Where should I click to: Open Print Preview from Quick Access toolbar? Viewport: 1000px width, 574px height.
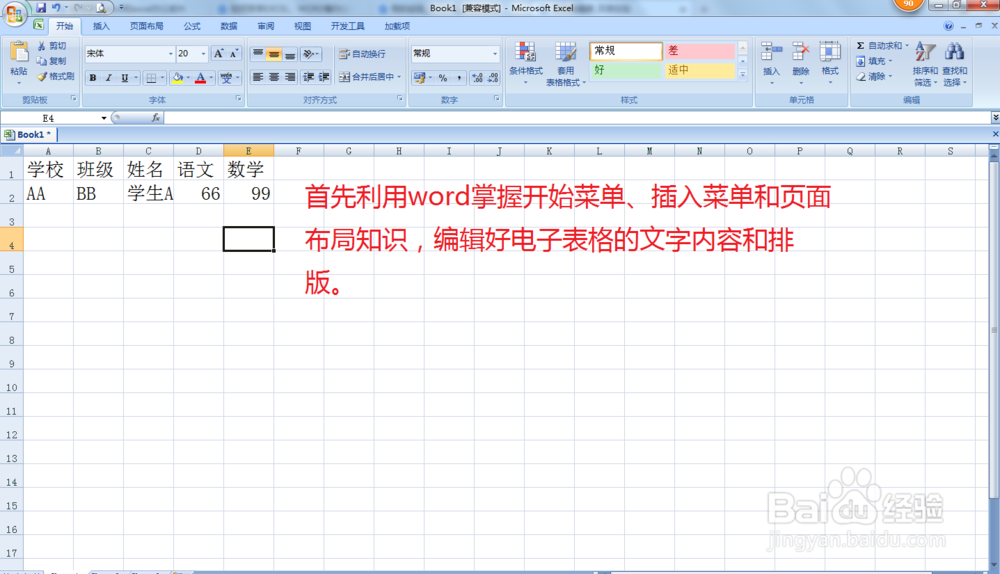(x=101, y=8)
